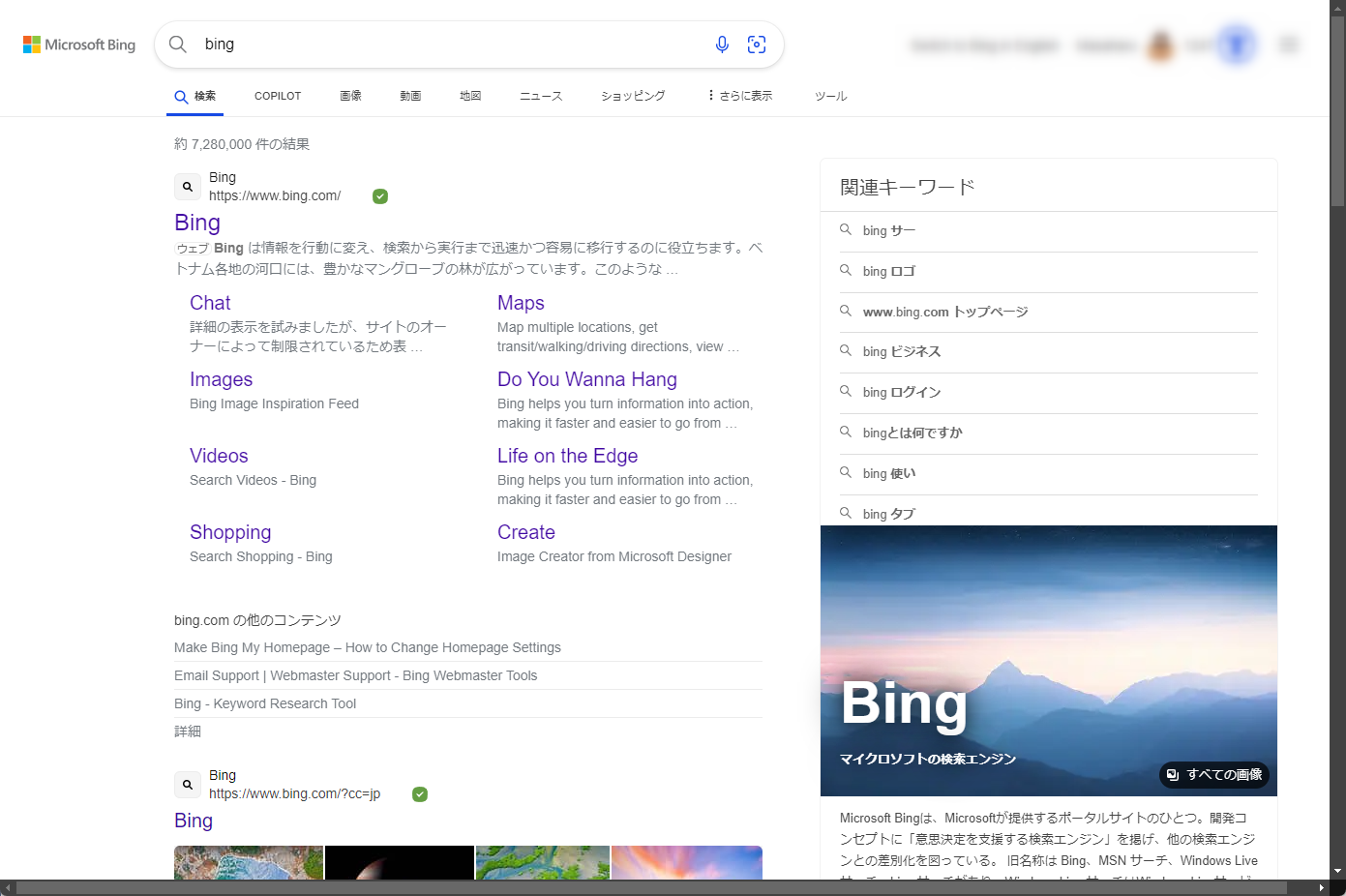Viewport: 1346px width, 896px height.
Task: Click the 約 7,280,000 件の結果 text
Action: coord(242,144)
